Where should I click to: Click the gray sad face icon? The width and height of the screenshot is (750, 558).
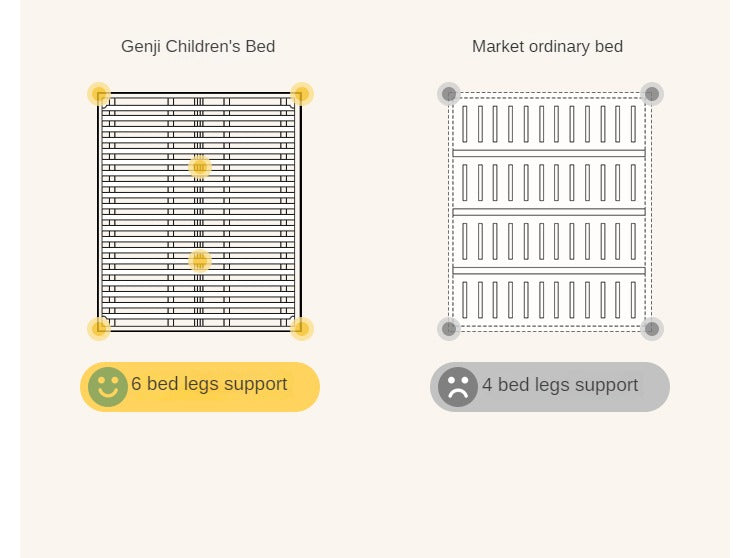(458, 387)
